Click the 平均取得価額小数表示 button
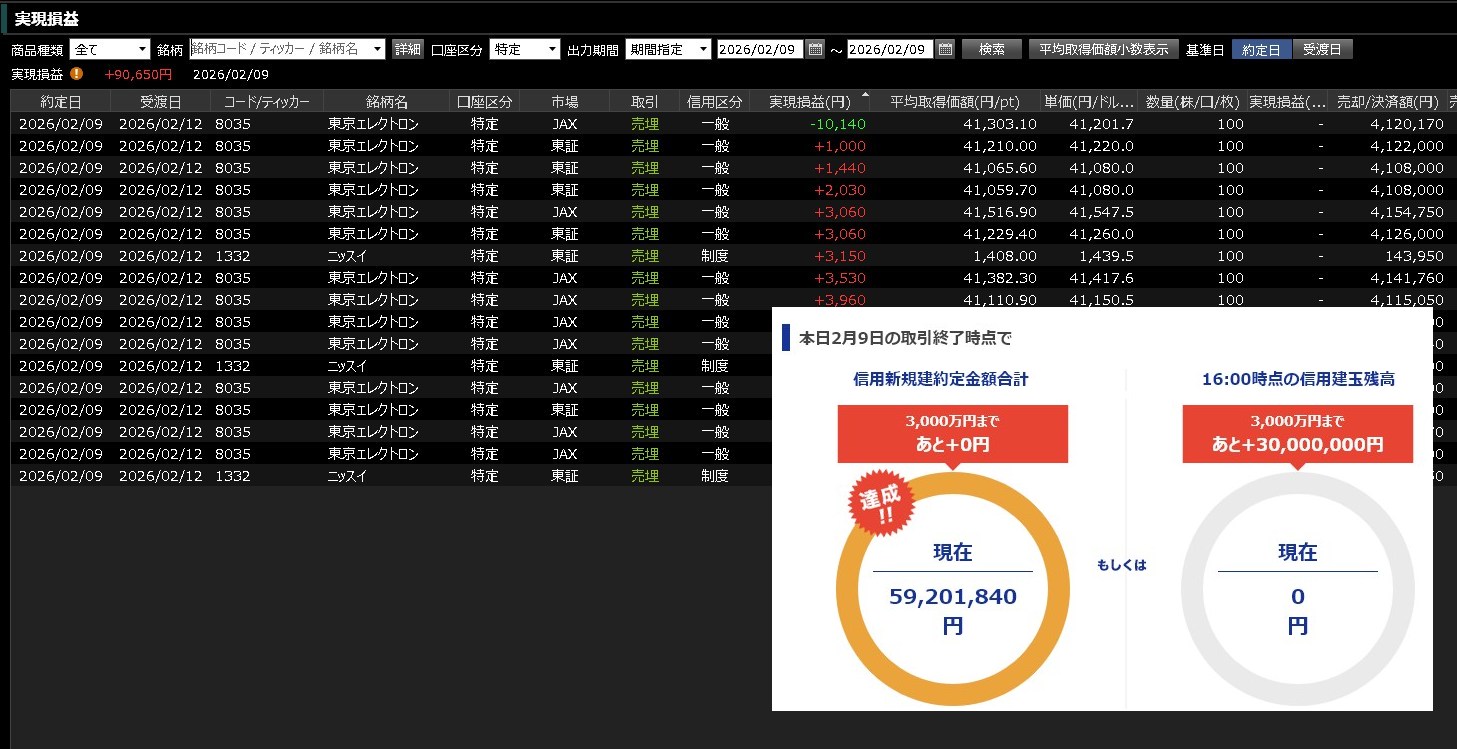 coord(1103,49)
